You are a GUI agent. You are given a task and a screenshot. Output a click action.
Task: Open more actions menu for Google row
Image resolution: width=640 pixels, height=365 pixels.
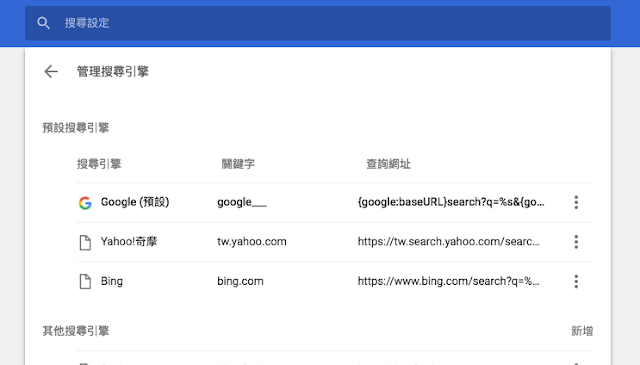click(x=576, y=202)
